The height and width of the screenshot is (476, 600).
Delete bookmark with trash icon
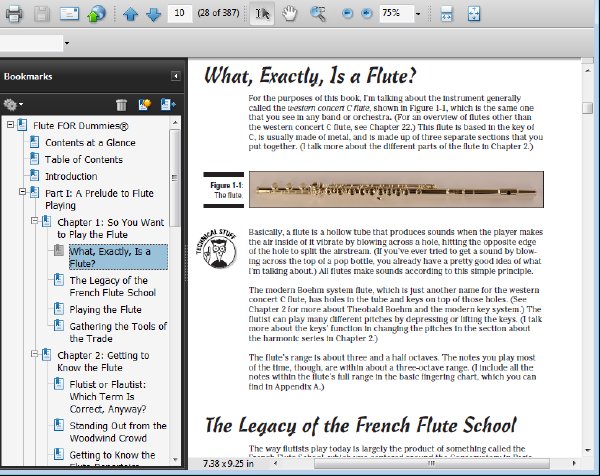[121, 104]
